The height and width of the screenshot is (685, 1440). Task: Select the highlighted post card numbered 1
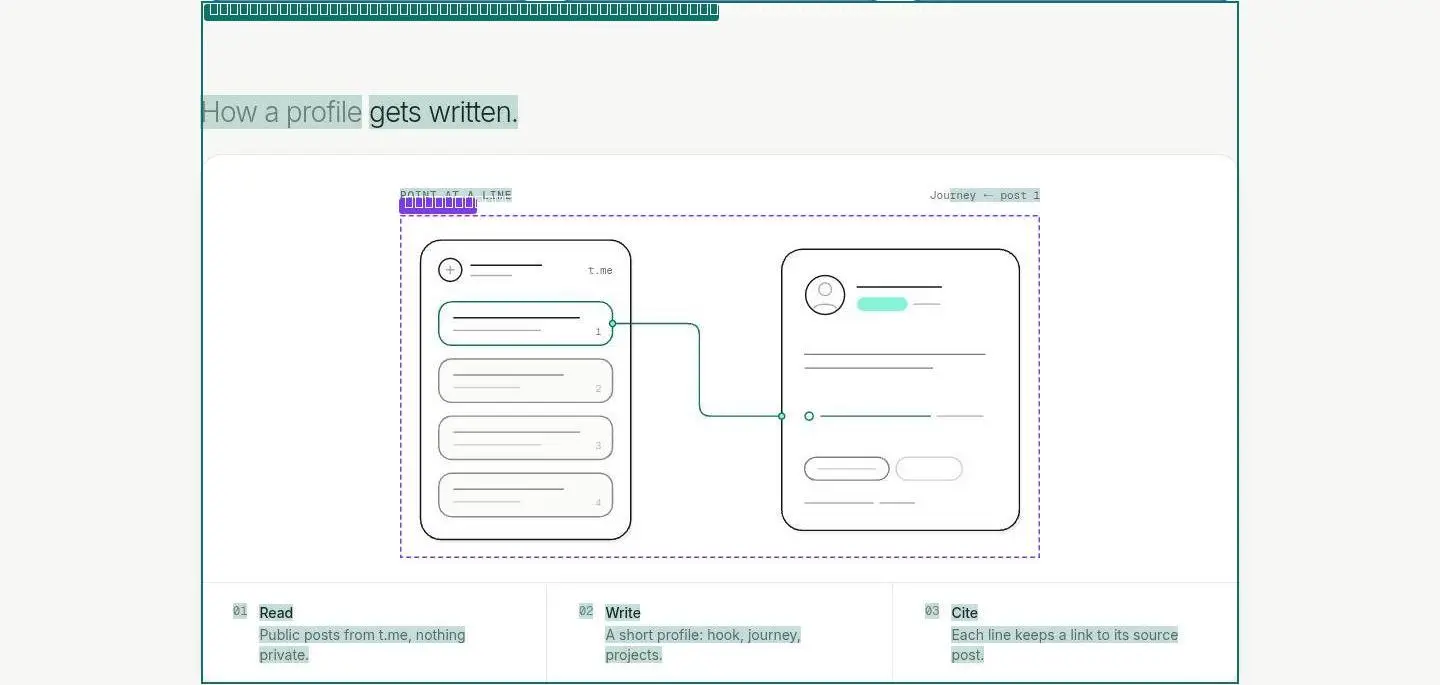pyautogui.click(x=526, y=324)
